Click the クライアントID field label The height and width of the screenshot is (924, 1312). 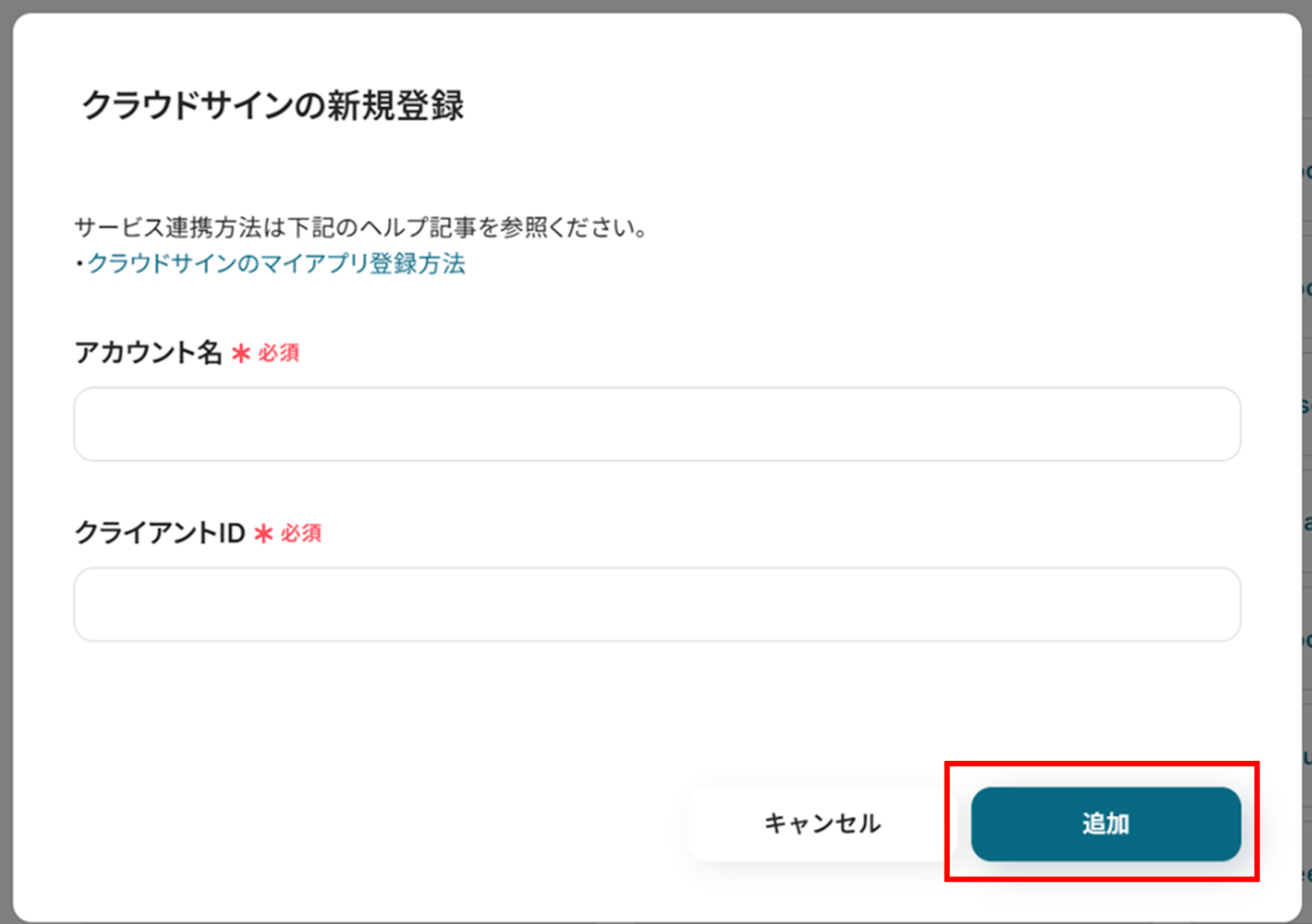click(160, 533)
